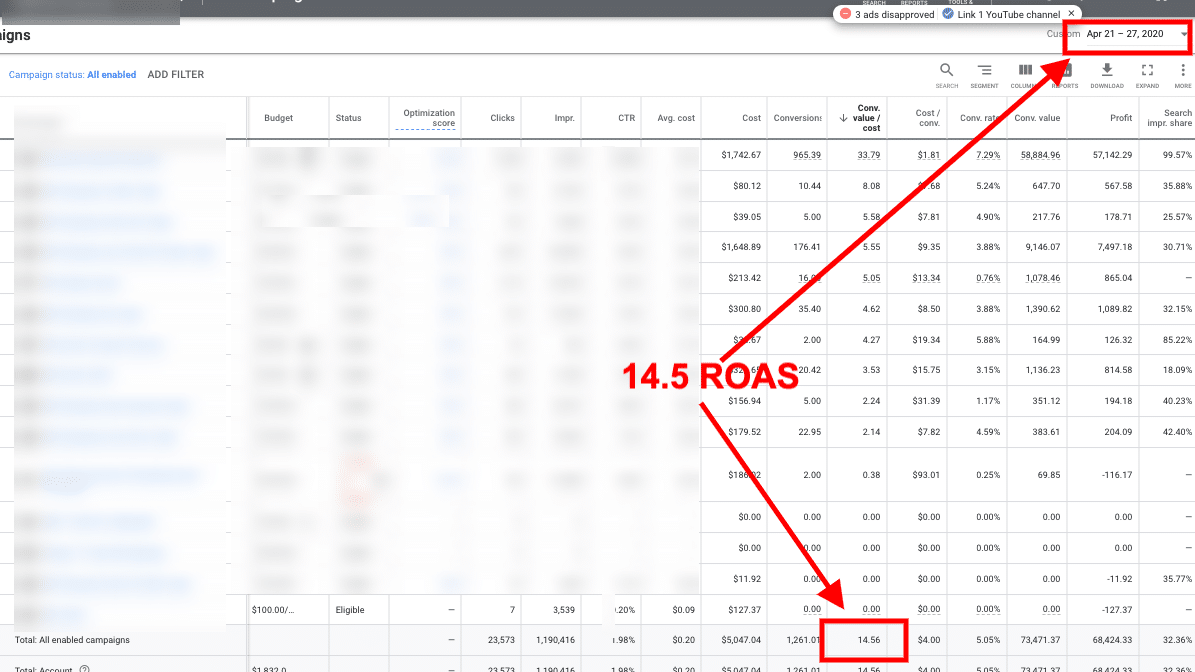Screen dimensions: 1195x672
Task: Click the All enabled campaign status filter
Action: click(111, 75)
